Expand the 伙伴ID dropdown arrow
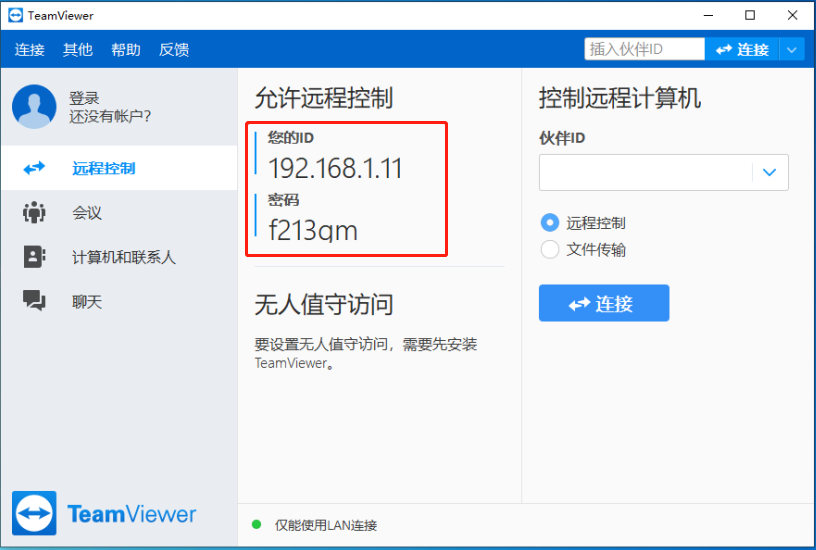816x550 pixels. coord(769,172)
